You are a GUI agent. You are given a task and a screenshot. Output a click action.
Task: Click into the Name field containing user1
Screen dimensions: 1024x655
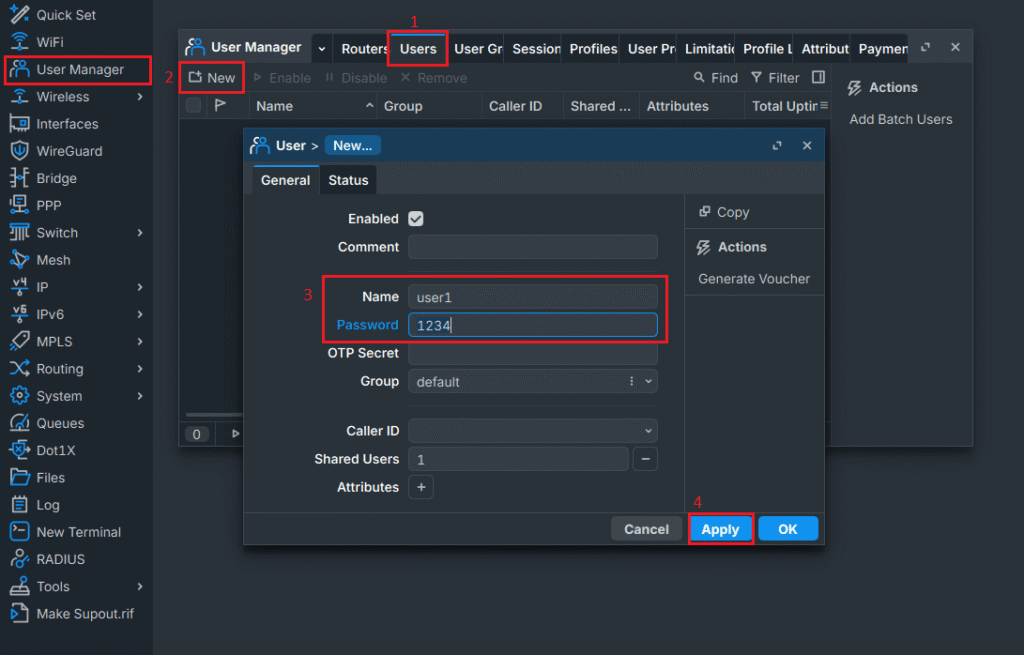532,297
